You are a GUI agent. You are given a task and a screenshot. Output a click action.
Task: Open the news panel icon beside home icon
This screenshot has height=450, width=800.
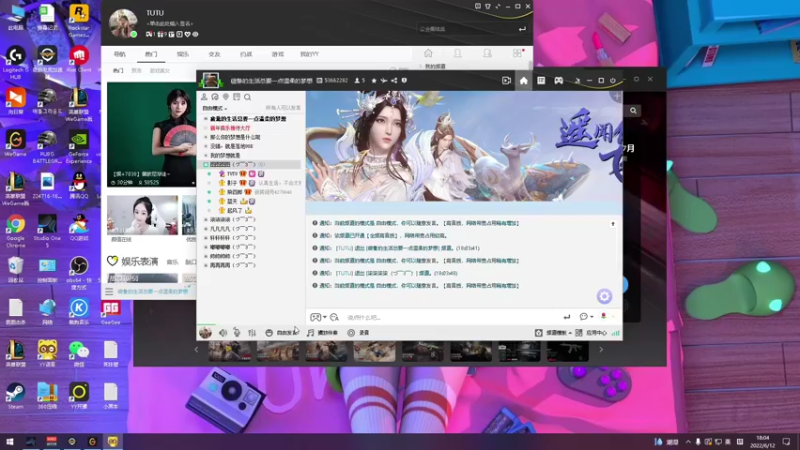(541, 81)
